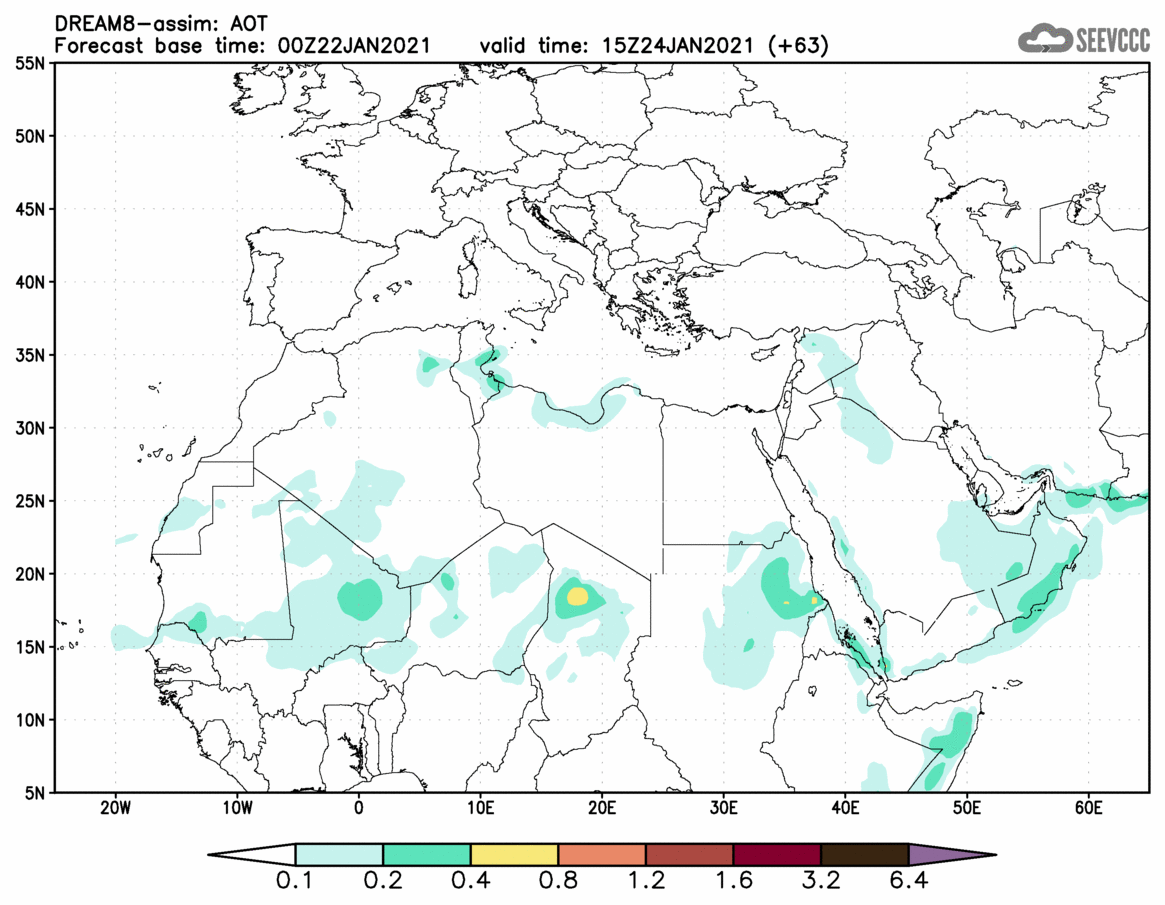This screenshot has height=905, width=1165.
Task: Click the legend value 0.2
Action: tap(383, 881)
